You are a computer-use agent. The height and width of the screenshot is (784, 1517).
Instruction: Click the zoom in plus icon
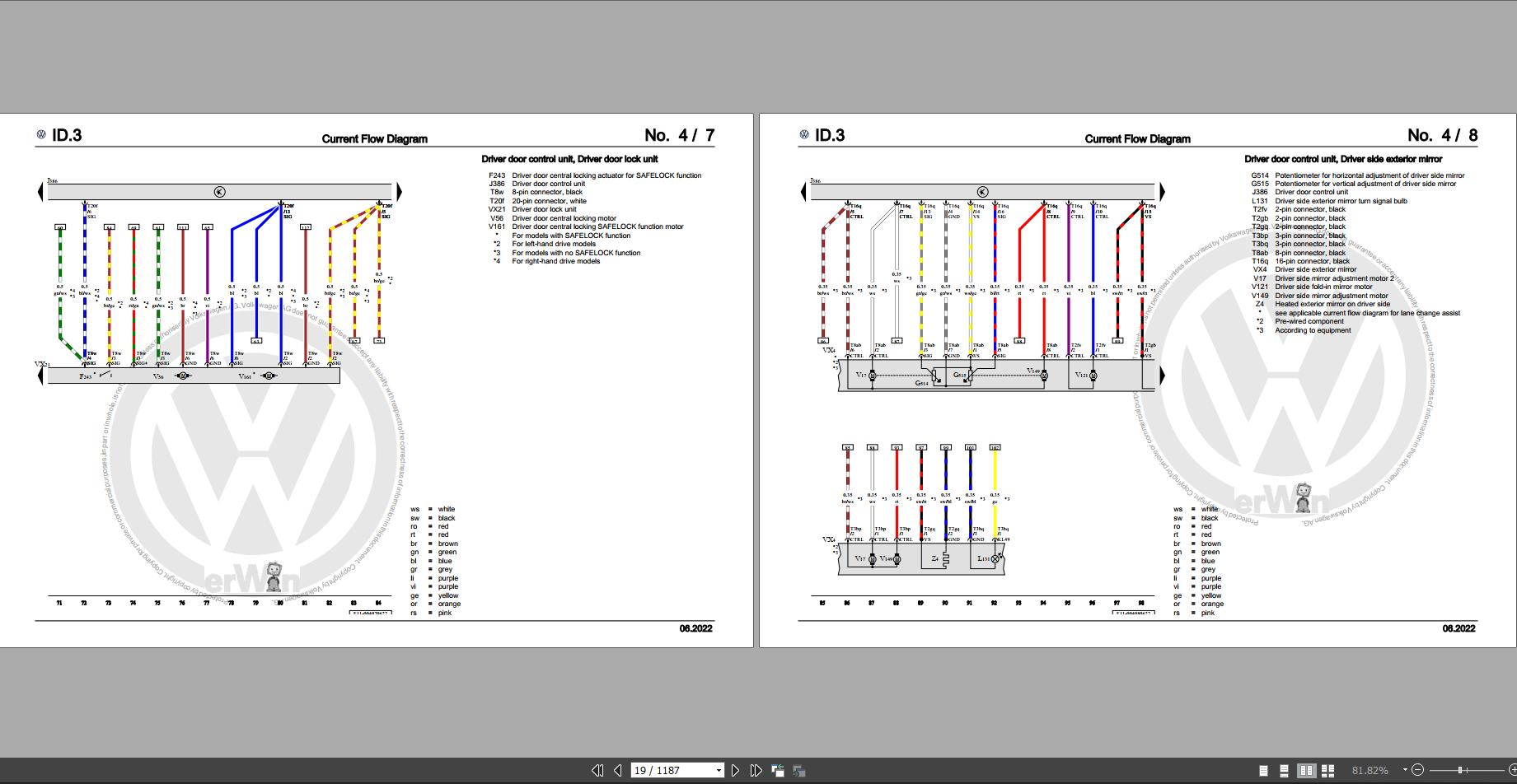[x=1512, y=770]
